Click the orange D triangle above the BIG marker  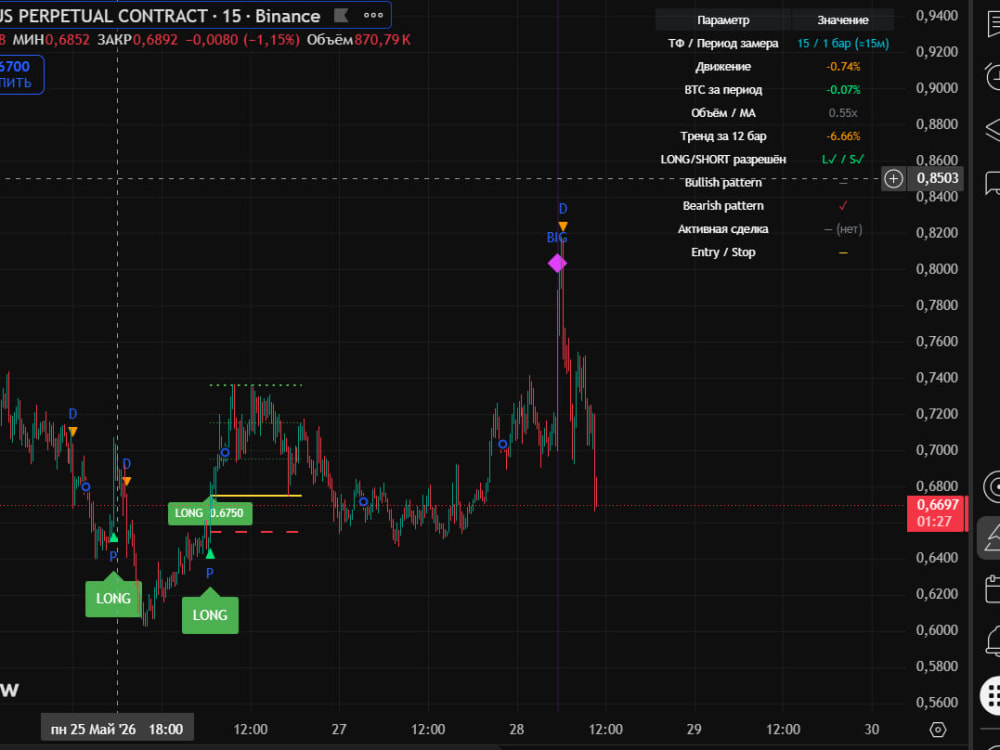tap(562, 226)
